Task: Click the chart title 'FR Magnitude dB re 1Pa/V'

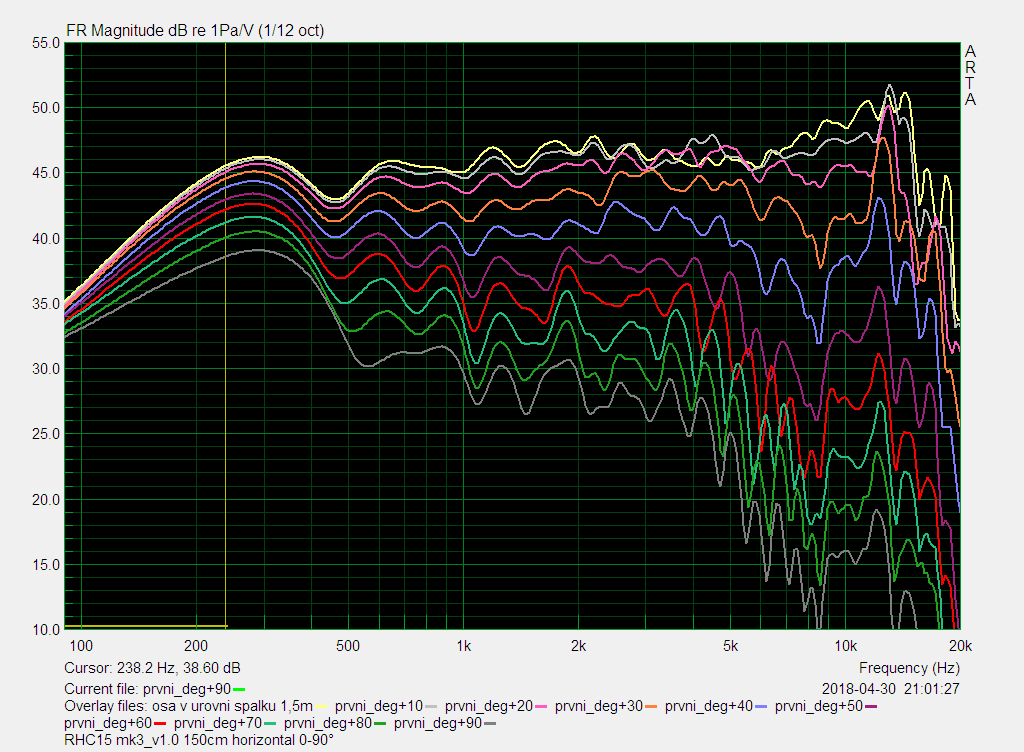Action: pyautogui.click(x=160, y=31)
